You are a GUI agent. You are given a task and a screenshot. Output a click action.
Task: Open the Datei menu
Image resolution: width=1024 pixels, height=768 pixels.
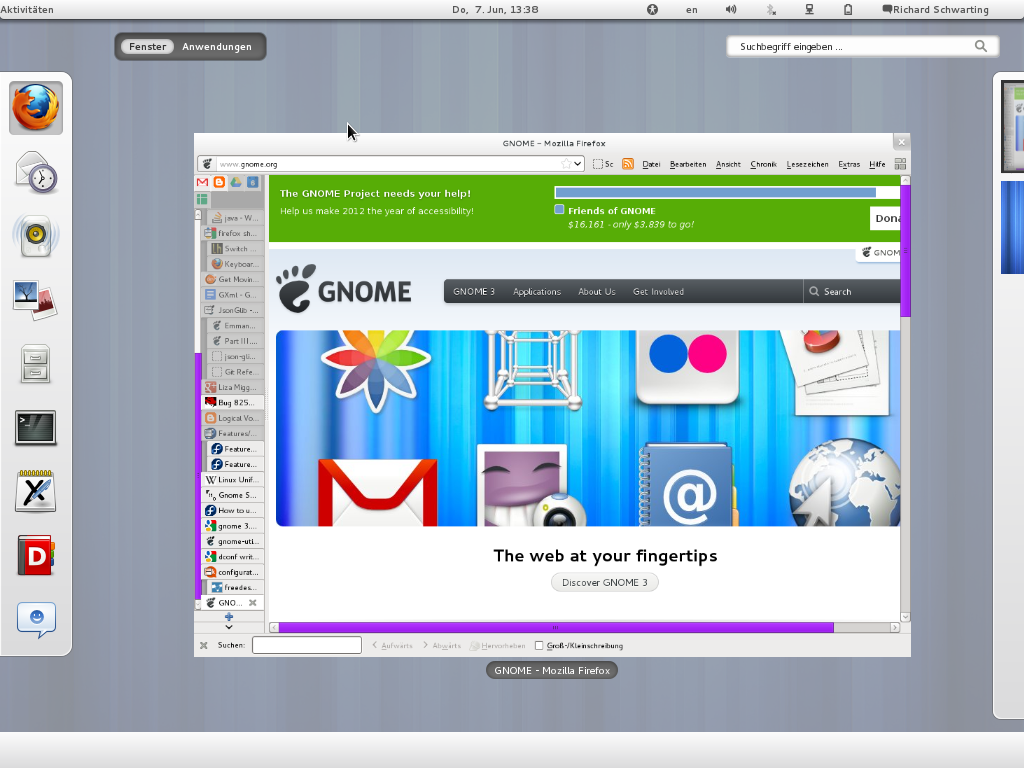coord(651,164)
